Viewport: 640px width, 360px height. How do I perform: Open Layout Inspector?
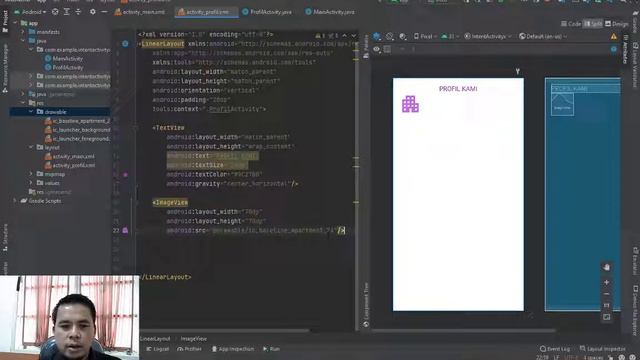pyautogui.click(x=602, y=349)
